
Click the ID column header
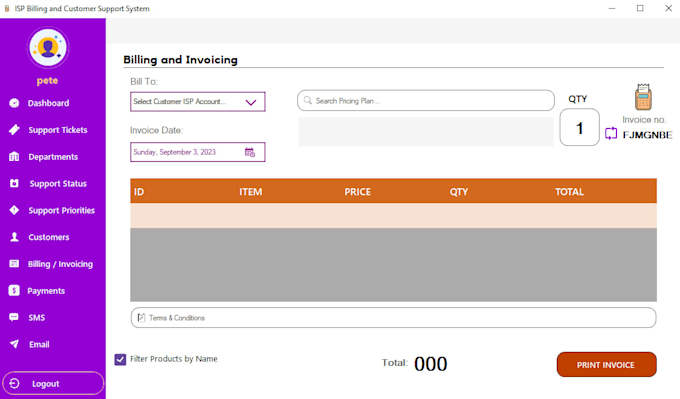click(139, 192)
